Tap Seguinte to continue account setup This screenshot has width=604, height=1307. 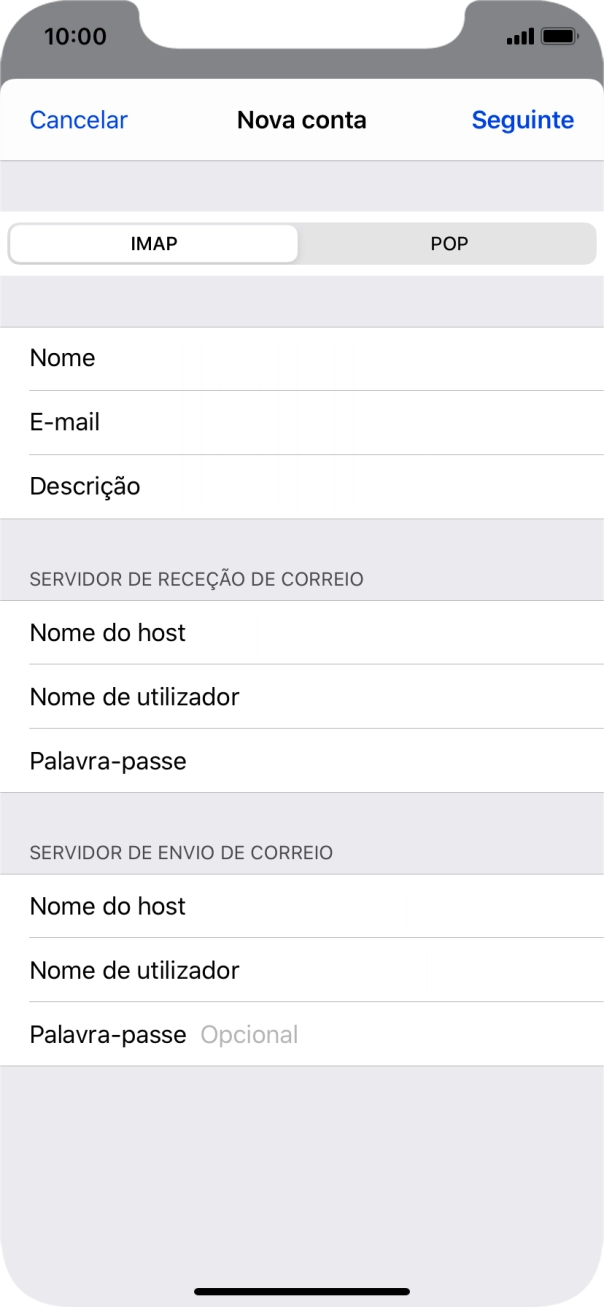[522, 119]
